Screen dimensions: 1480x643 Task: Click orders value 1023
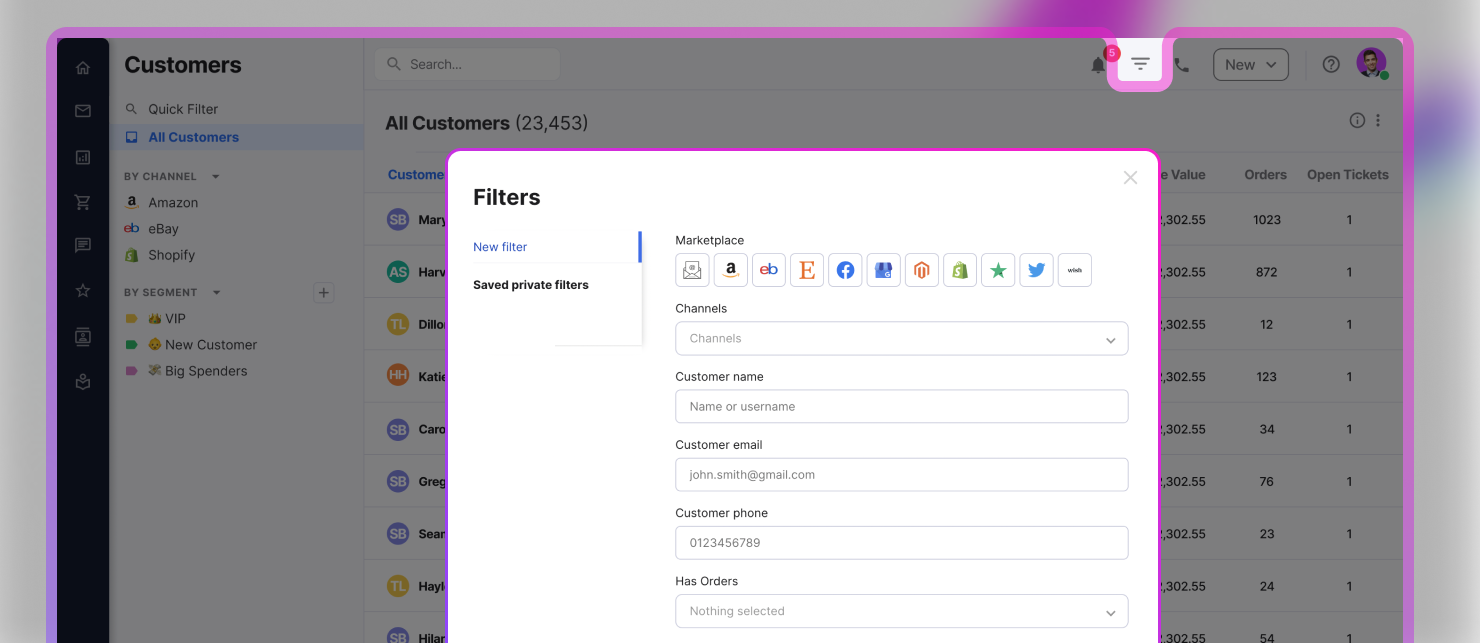pyautogui.click(x=1267, y=220)
